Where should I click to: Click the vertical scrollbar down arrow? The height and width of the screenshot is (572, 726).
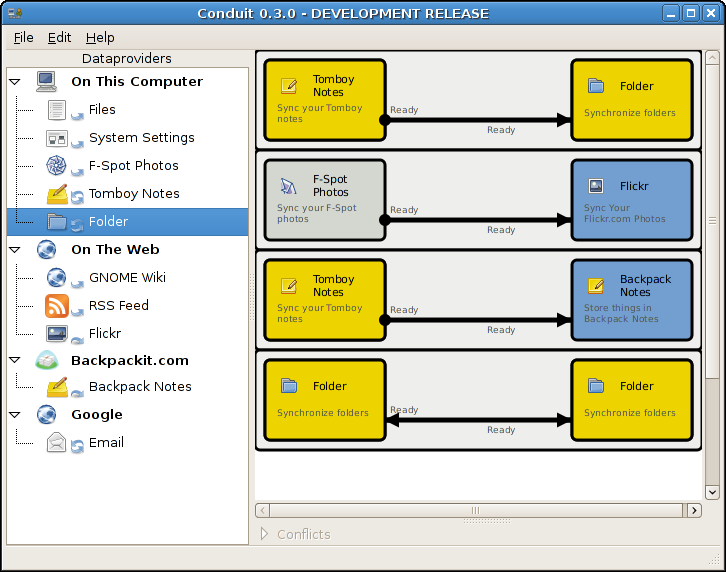pyautogui.click(x=712, y=491)
